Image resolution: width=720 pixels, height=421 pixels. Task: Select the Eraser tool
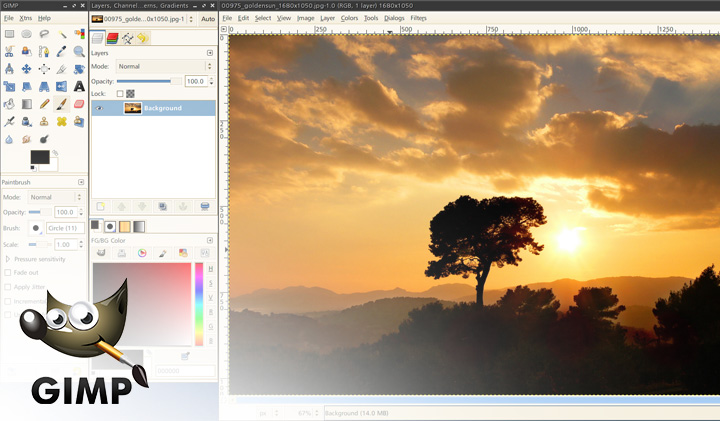click(x=79, y=104)
